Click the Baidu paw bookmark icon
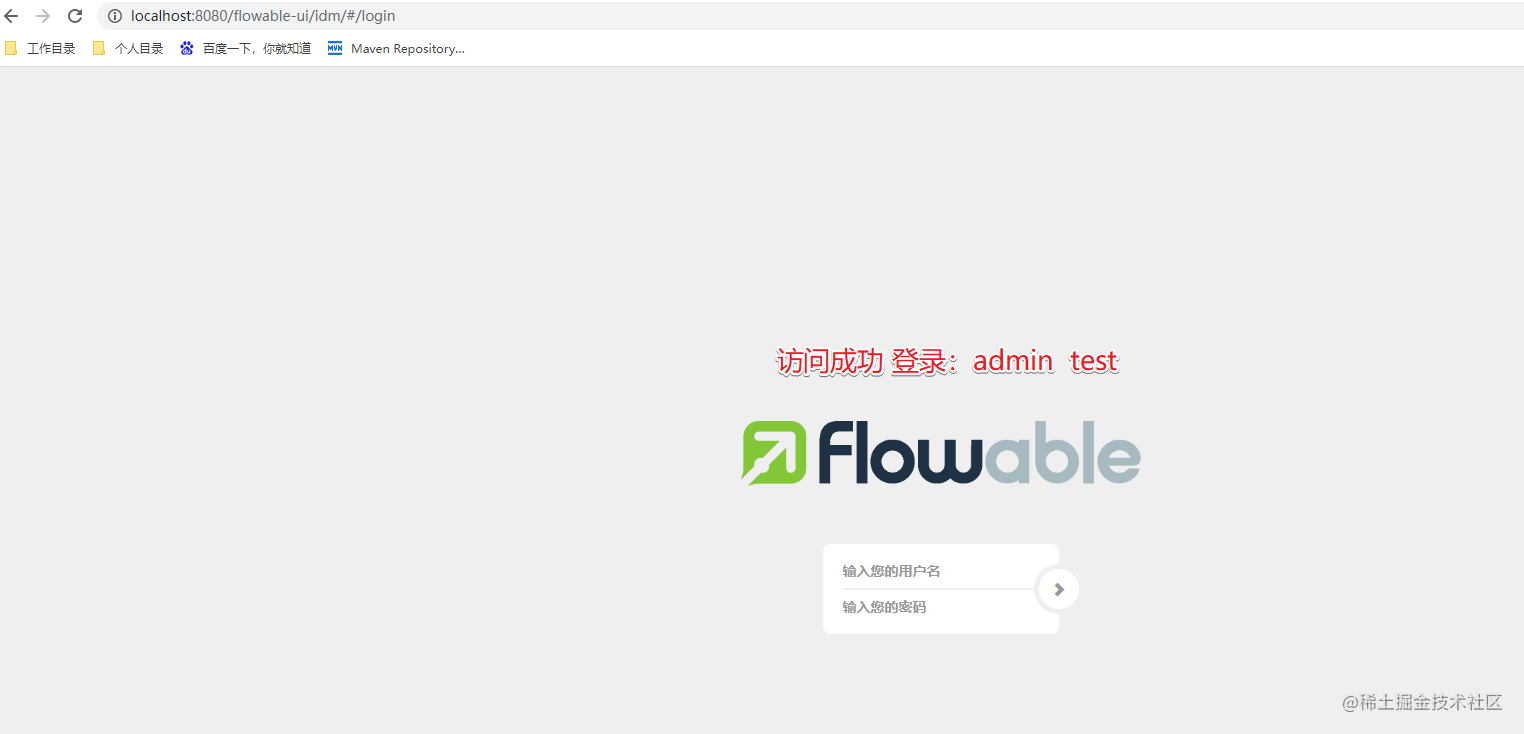The image size is (1524, 734). (x=187, y=48)
